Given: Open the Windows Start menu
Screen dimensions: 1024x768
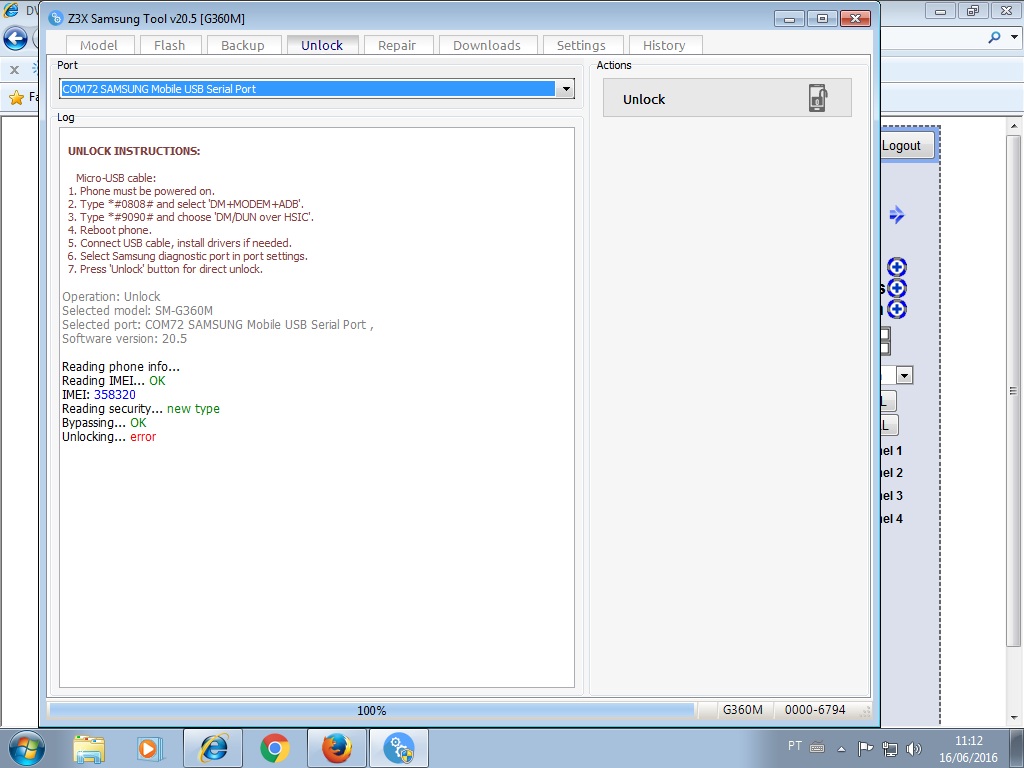Looking at the screenshot, I should coord(27,748).
